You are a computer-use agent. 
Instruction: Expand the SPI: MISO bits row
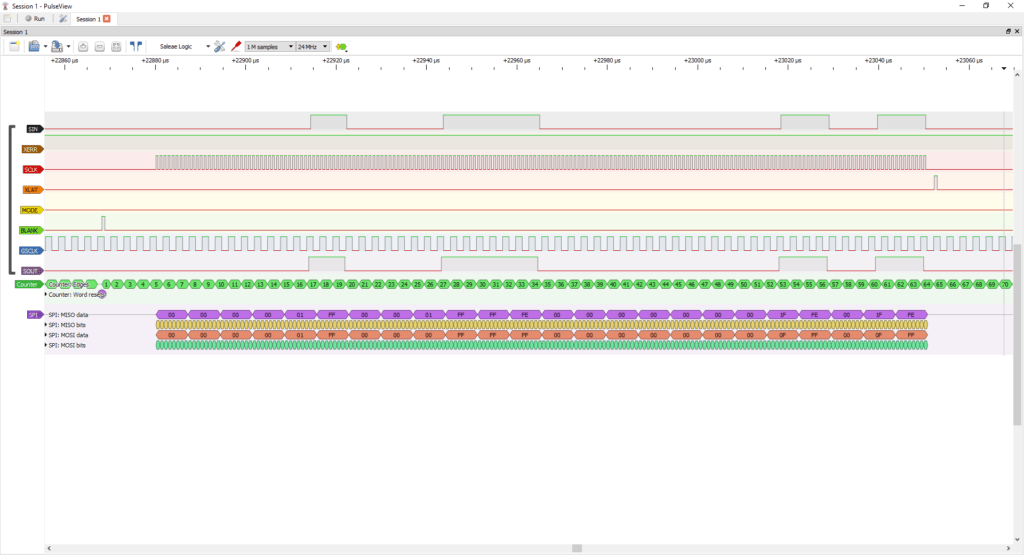click(x=46, y=325)
